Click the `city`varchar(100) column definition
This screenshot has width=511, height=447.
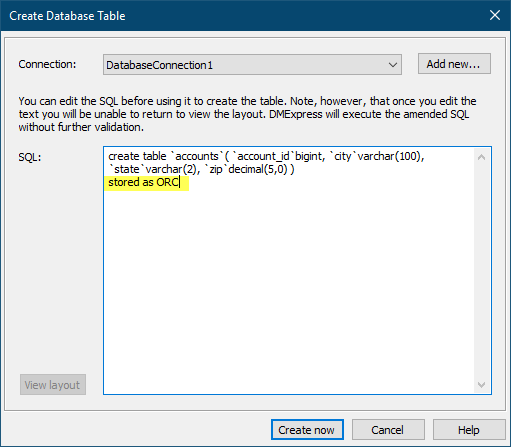[376, 156]
